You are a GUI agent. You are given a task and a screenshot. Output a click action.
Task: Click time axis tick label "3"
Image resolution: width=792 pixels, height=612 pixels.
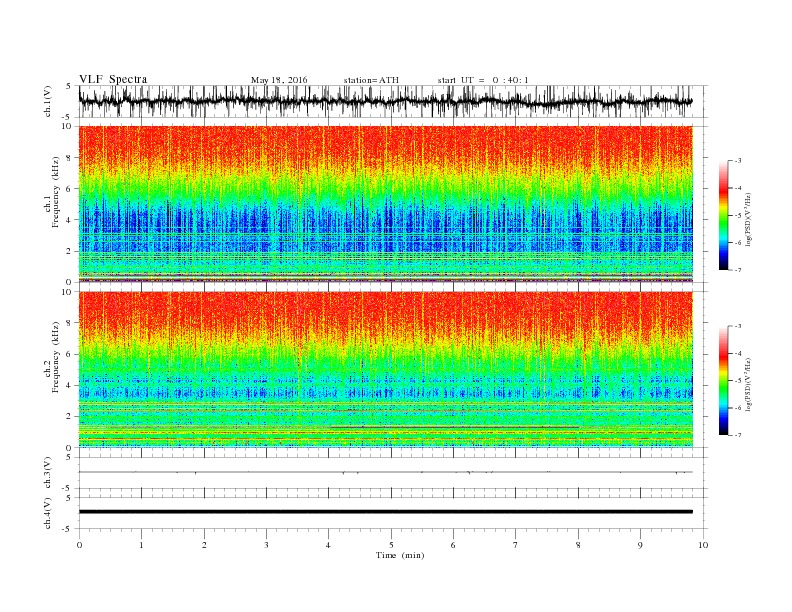(266, 545)
